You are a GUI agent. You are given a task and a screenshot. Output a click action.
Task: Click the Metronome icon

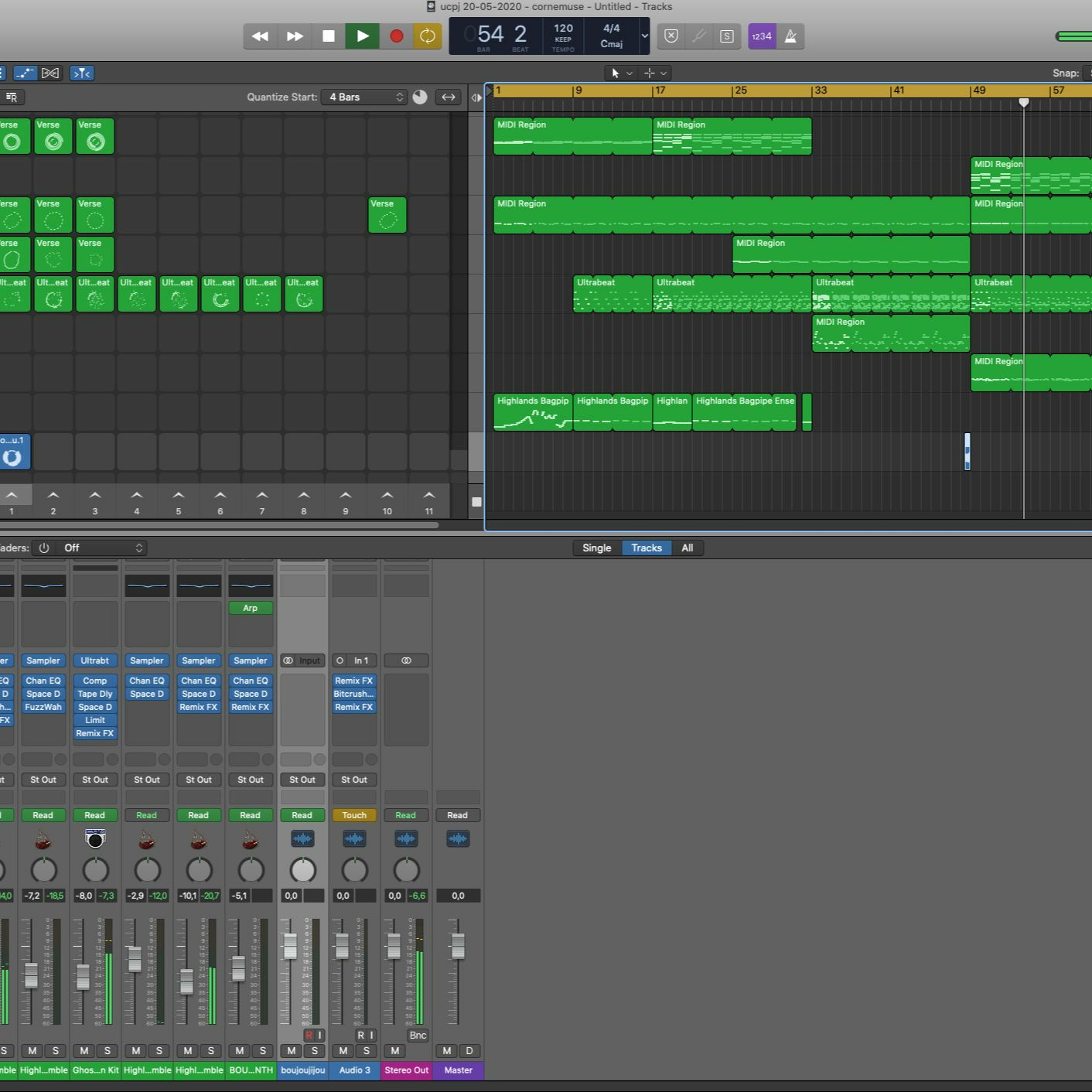click(x=790, y=36)
